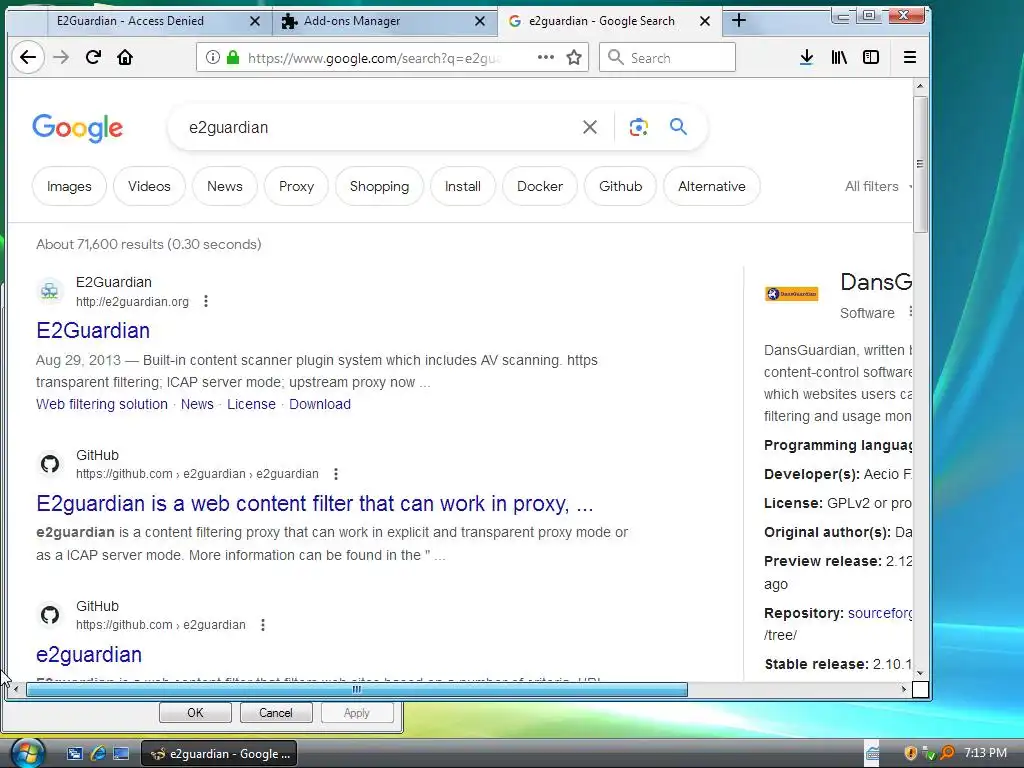Click the forward navigation arrow

pyautogui.click(x=61, y=57)
